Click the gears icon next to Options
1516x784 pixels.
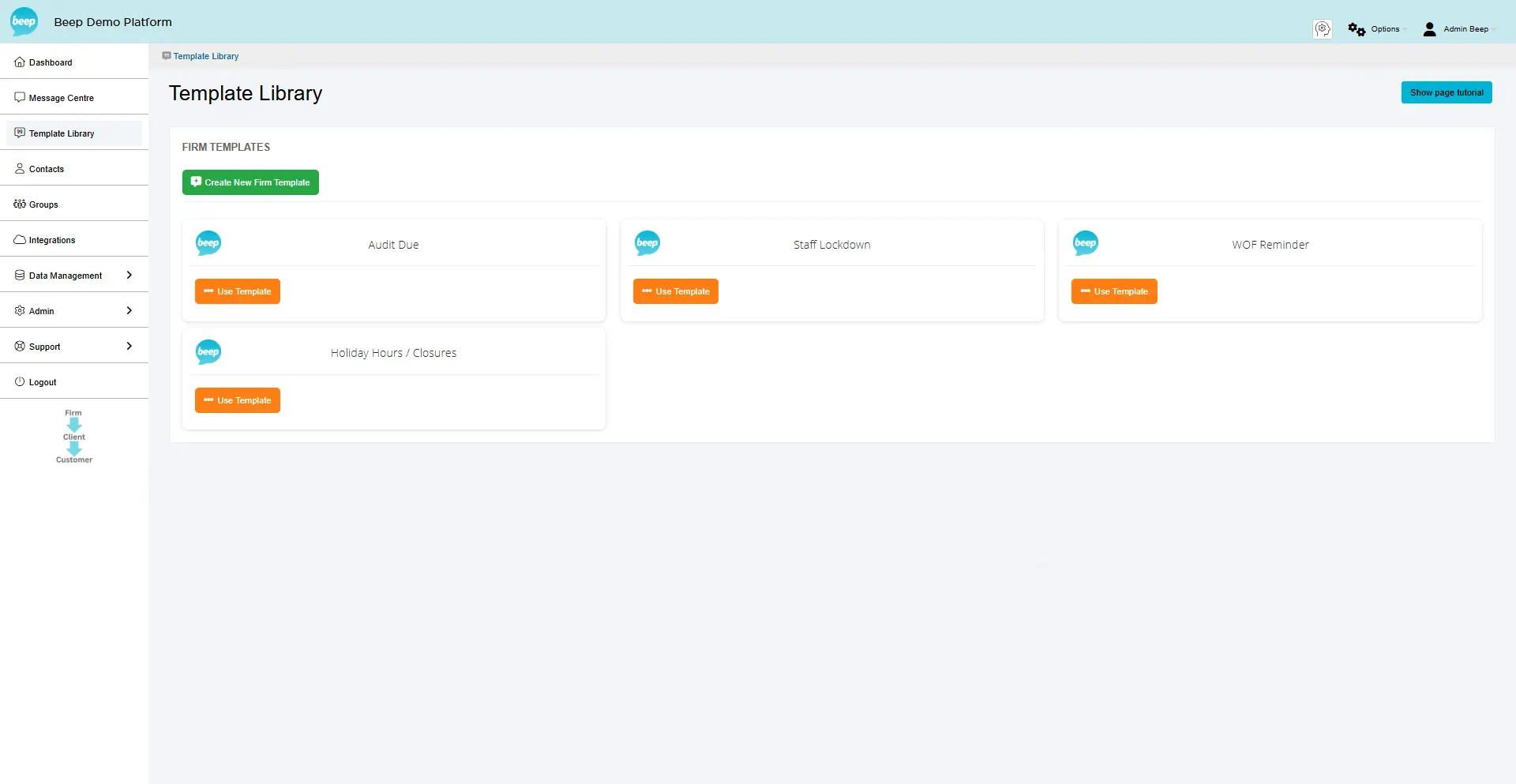(x=1357, y=28)
